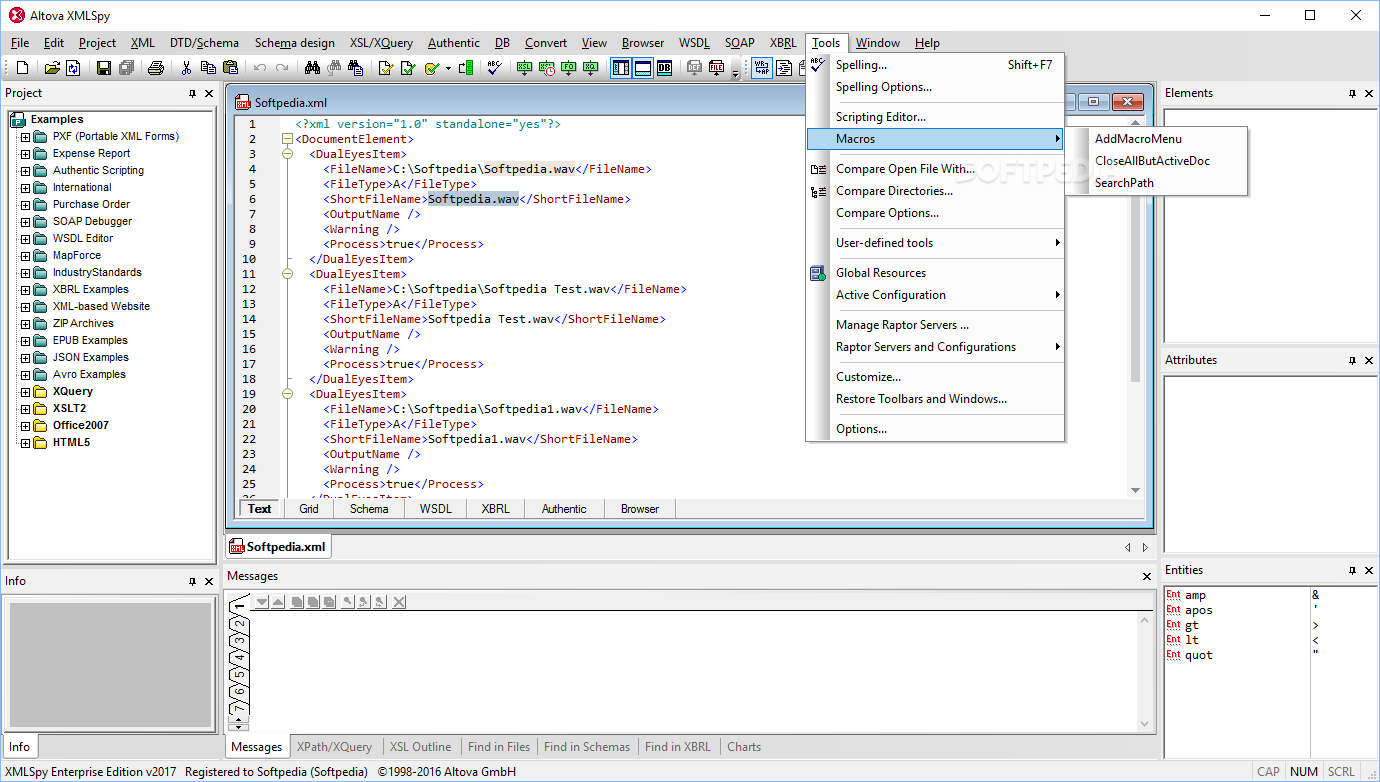
Task: Open Options from Tools menu
Action: (935, 429)
